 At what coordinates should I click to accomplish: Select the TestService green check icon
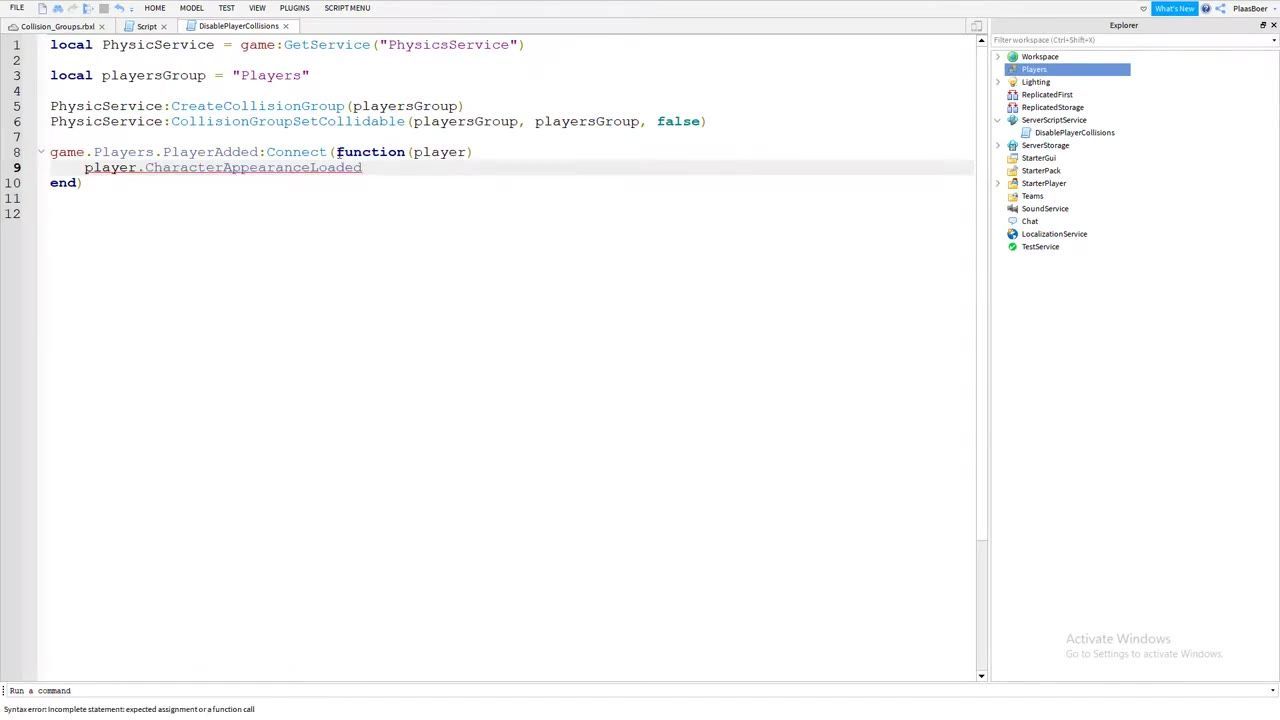(x=1013, y=247)
